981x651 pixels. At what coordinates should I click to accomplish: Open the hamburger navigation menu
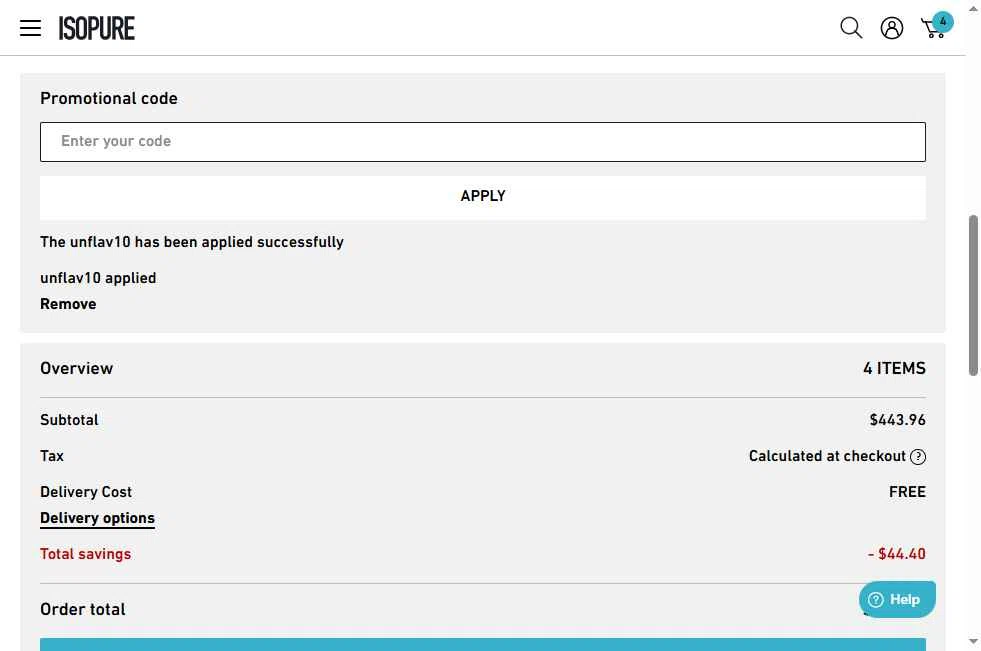(30, 28)
